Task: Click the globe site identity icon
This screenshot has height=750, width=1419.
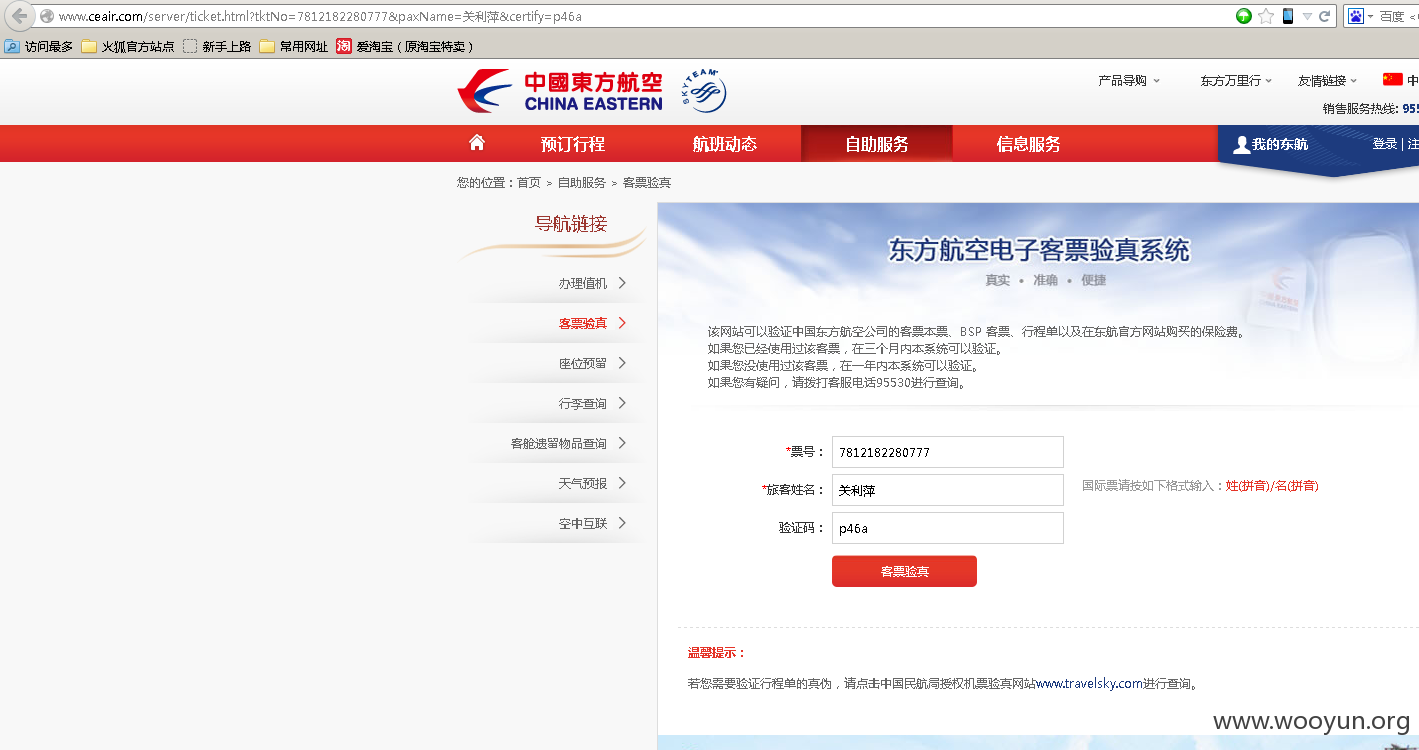Action: point(46,16)
